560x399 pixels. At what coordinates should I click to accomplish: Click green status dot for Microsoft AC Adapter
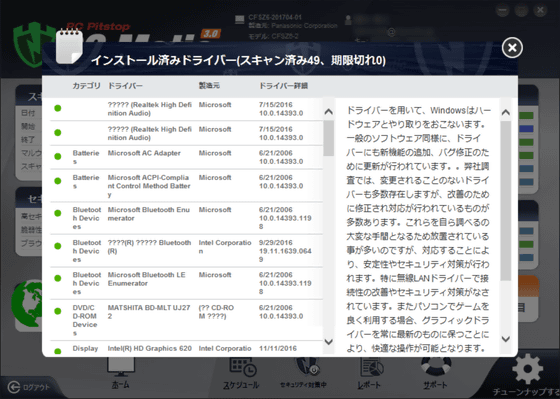[58, 156]
